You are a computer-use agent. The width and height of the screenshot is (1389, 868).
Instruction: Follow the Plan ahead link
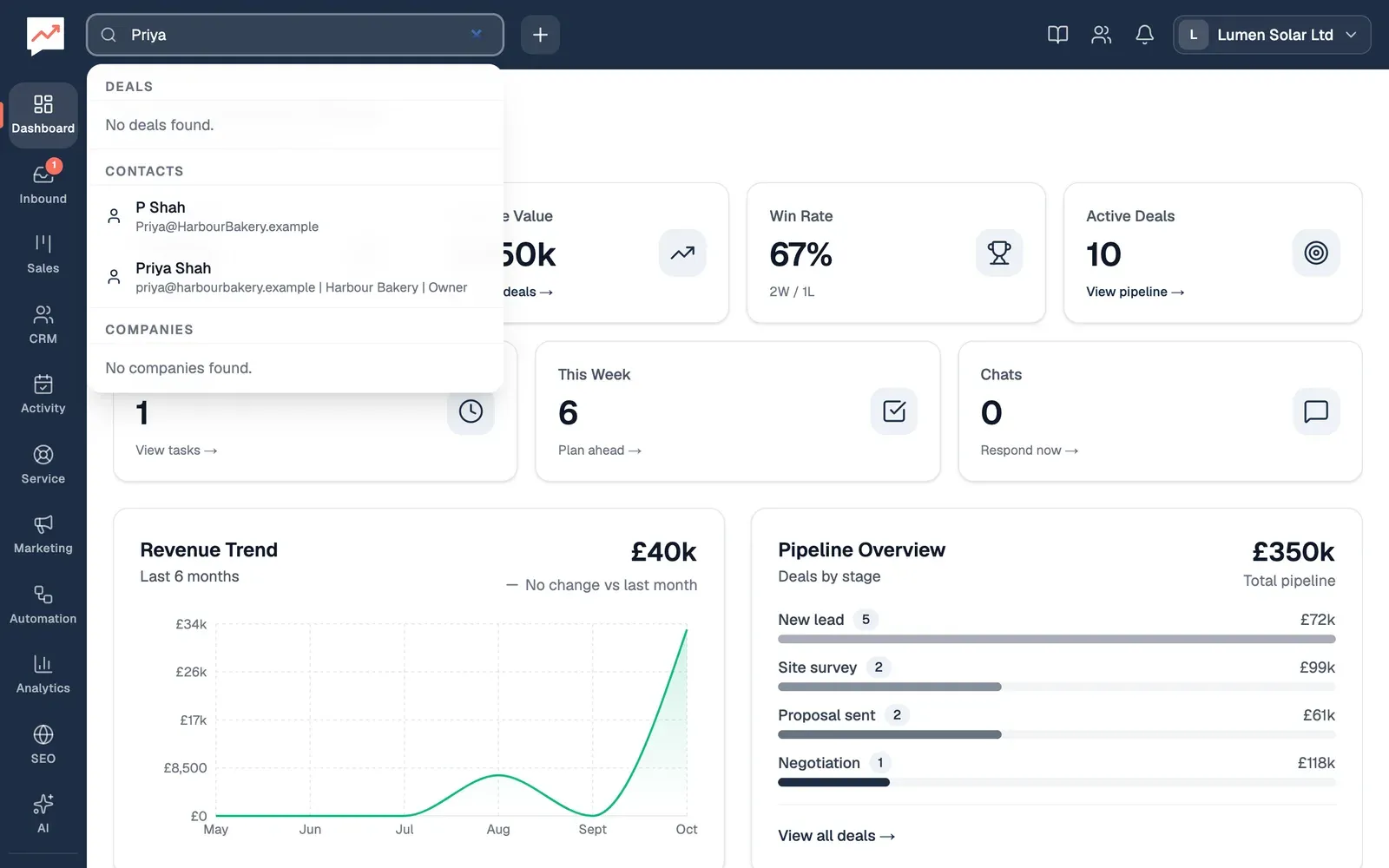[600, 450]
